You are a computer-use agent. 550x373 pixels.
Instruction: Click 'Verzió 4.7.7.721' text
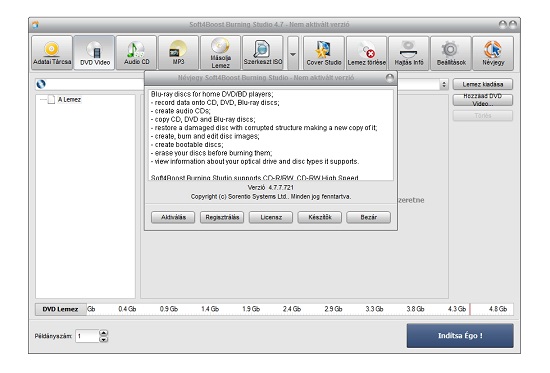[x=270, y=188]
